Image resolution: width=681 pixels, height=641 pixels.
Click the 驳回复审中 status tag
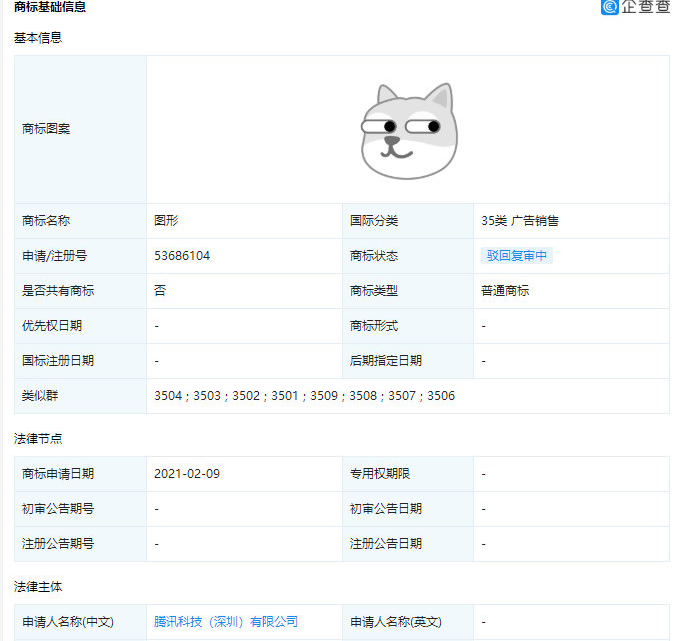pos(516,256)
